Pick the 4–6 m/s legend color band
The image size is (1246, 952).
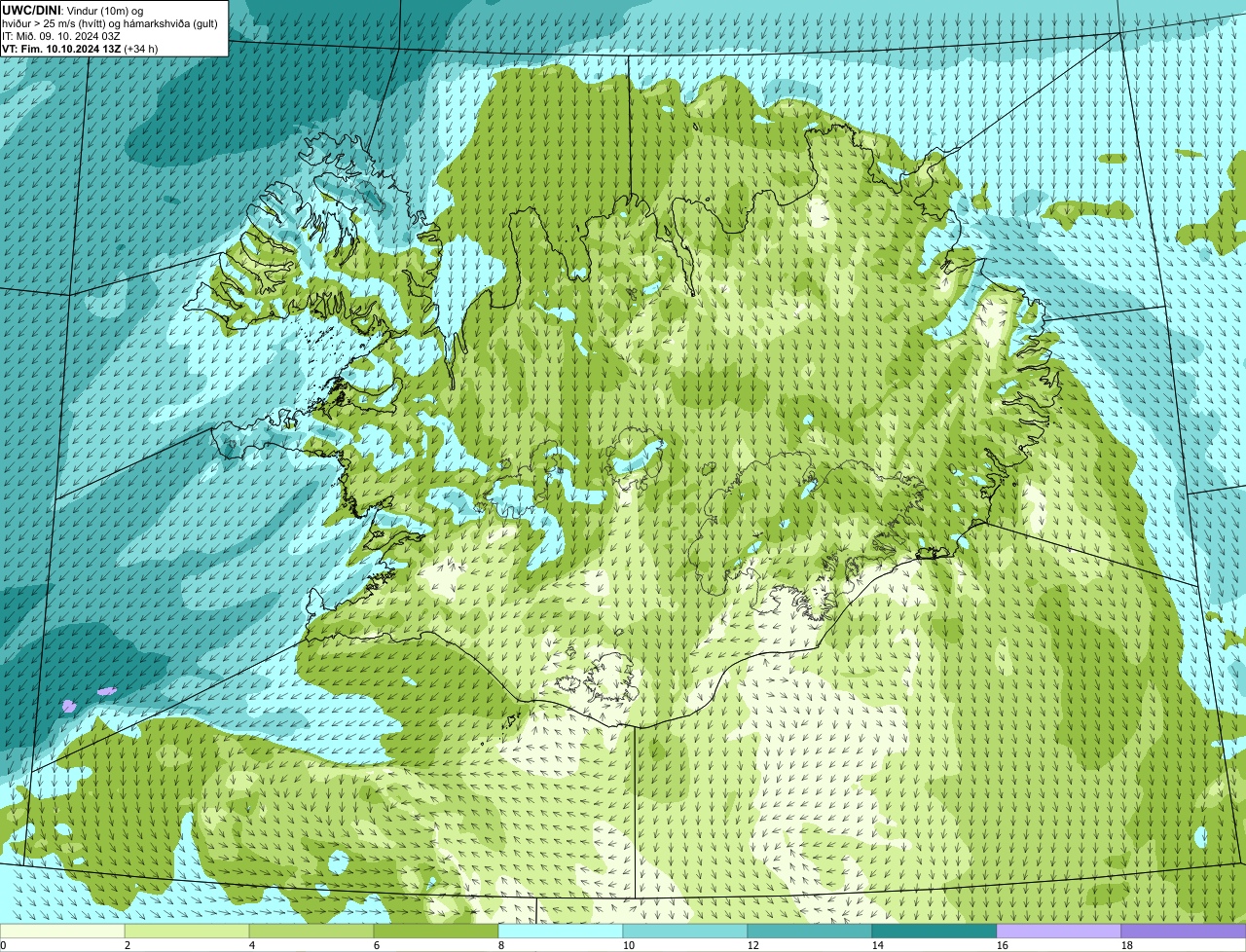coord(311,932)
